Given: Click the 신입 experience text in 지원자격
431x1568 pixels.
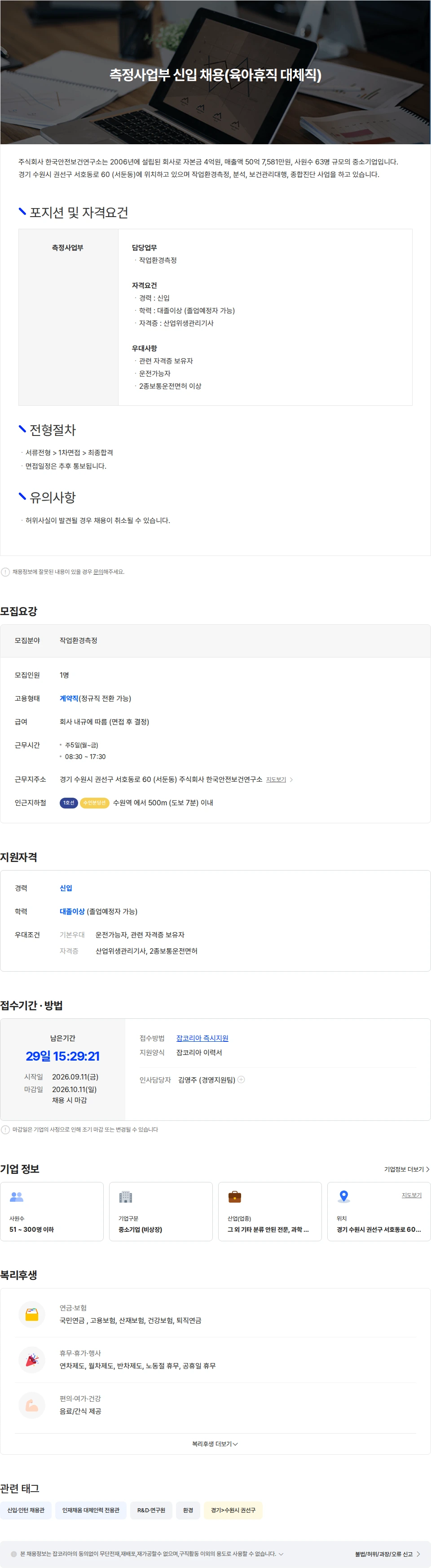Looking at the screenshot, I should pyautogui.click(x=66, y=888).
